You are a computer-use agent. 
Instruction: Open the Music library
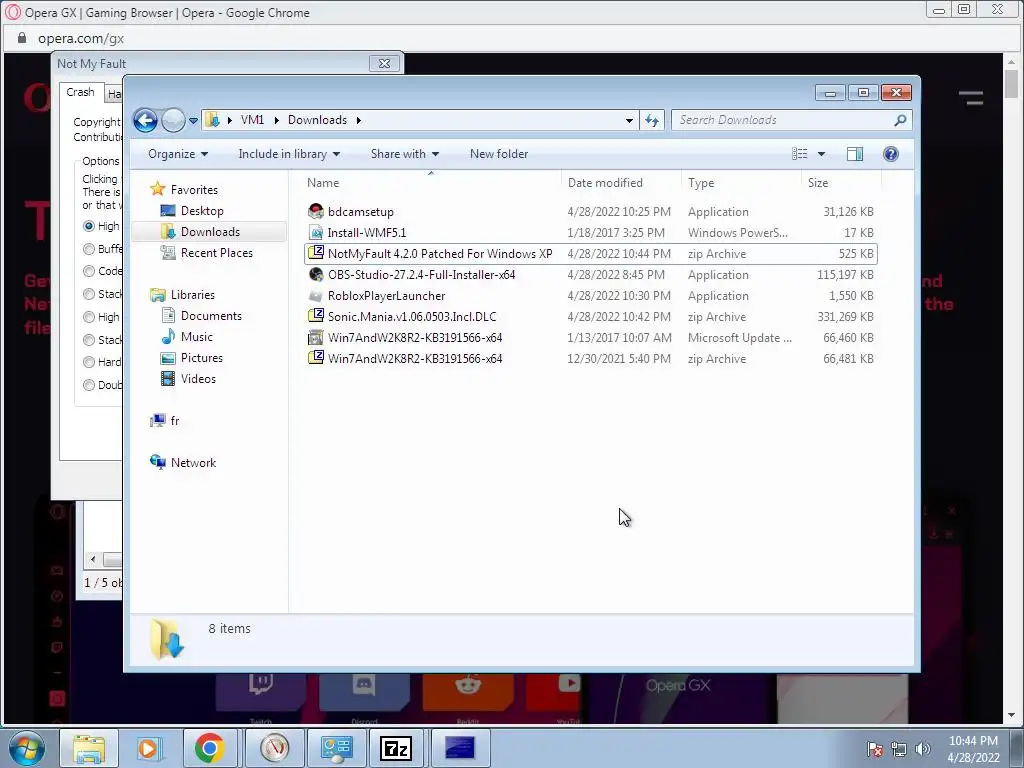[x=187, y=337]
